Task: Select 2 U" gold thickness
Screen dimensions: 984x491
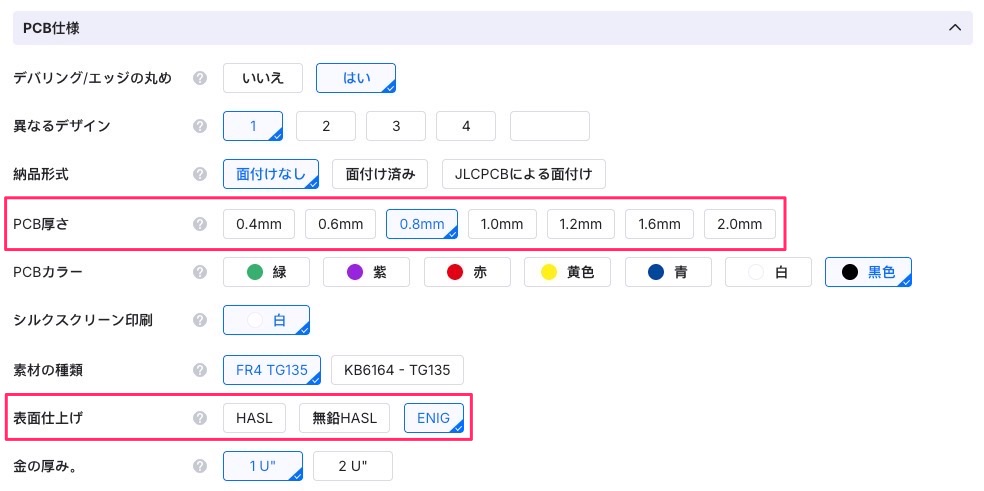Action: pos(353,466)
